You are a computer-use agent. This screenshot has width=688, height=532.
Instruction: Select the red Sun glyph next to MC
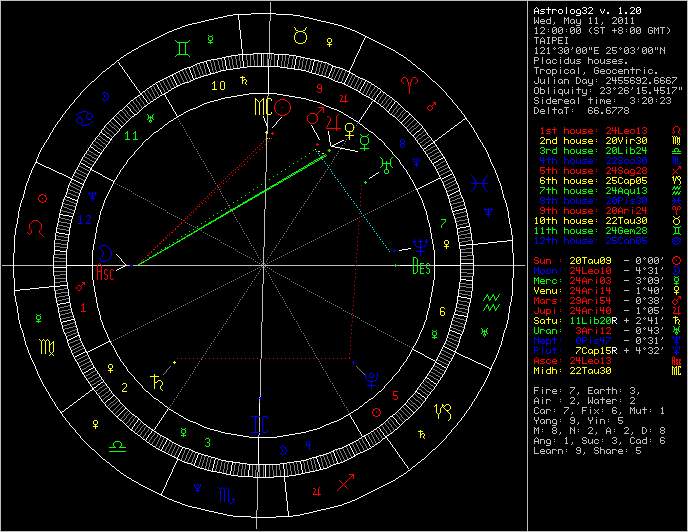(x=284, y=107)
